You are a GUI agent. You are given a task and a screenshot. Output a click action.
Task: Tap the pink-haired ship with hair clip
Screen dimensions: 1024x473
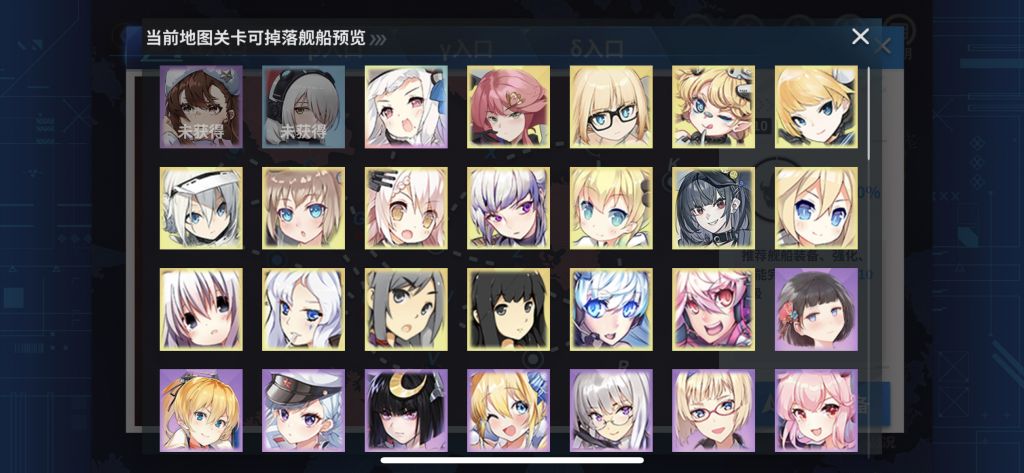click(508, 106)
